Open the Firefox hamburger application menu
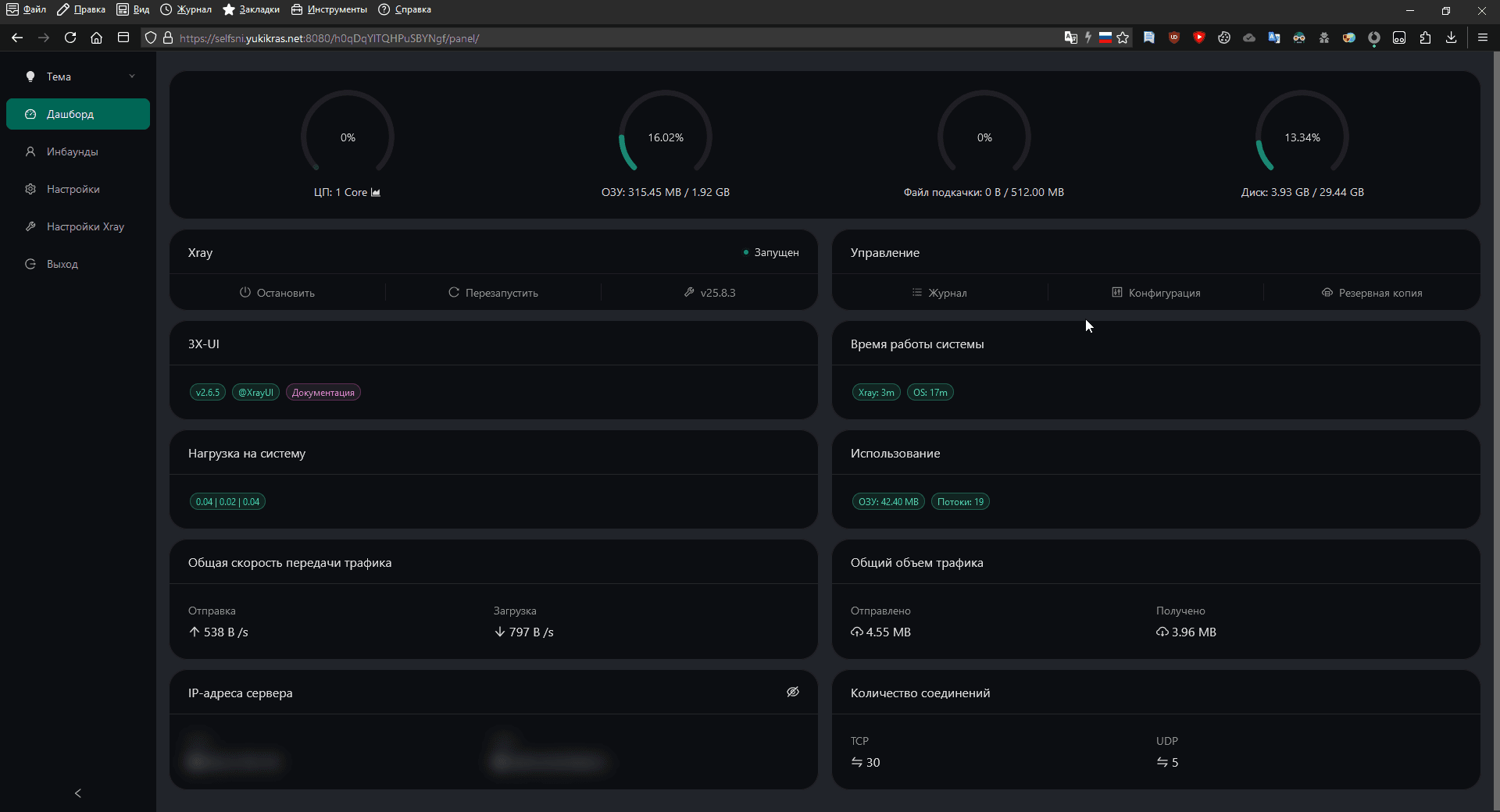The image size is (1500, 812). 1482,37
